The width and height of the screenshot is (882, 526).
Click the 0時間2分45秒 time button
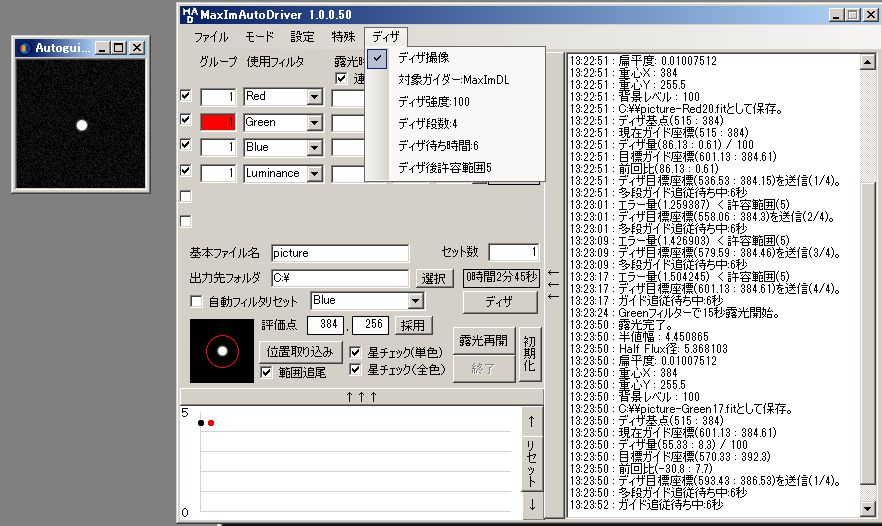(501, 277)
